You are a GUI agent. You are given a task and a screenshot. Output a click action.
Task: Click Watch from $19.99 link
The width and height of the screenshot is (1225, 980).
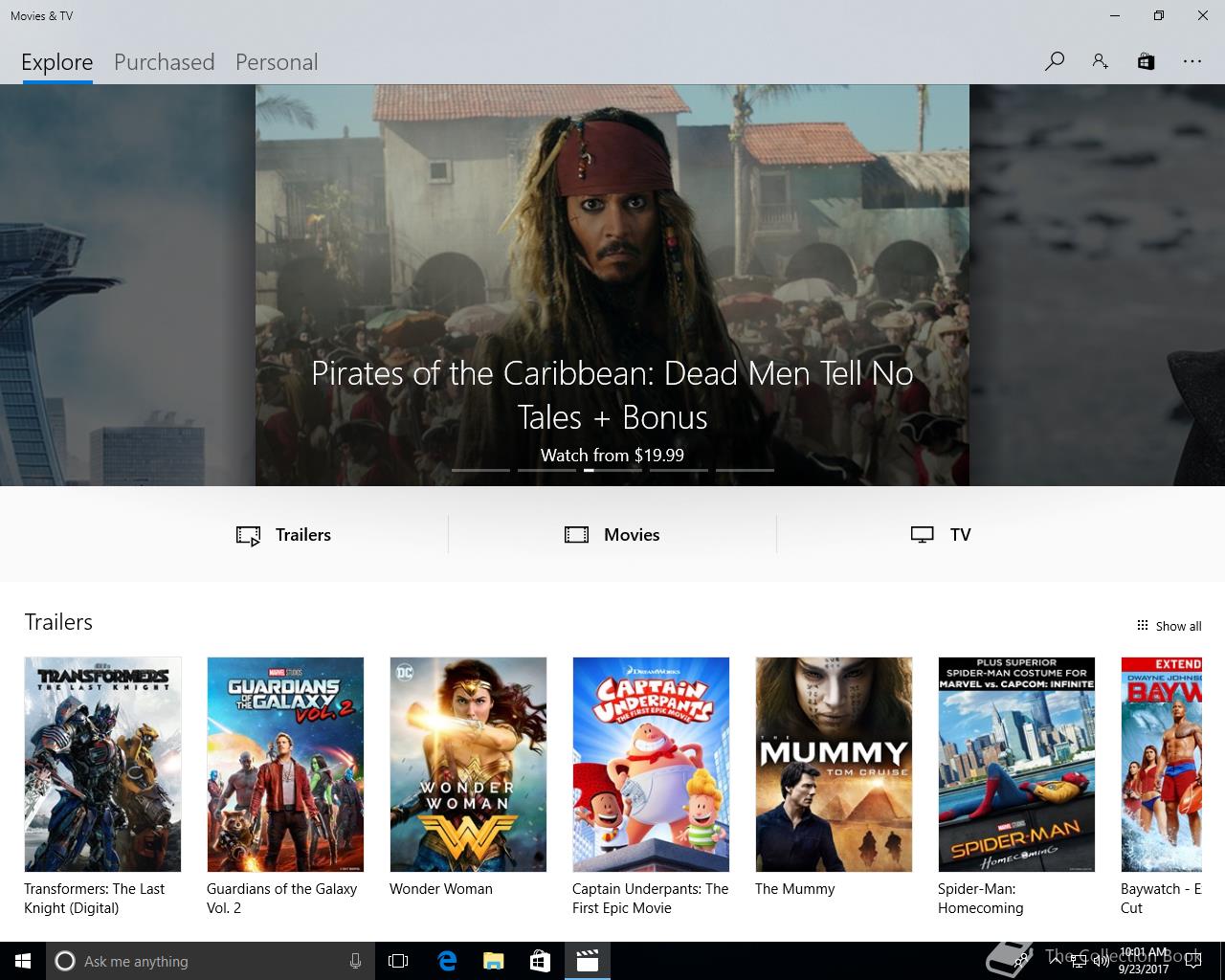click(612, 456)
